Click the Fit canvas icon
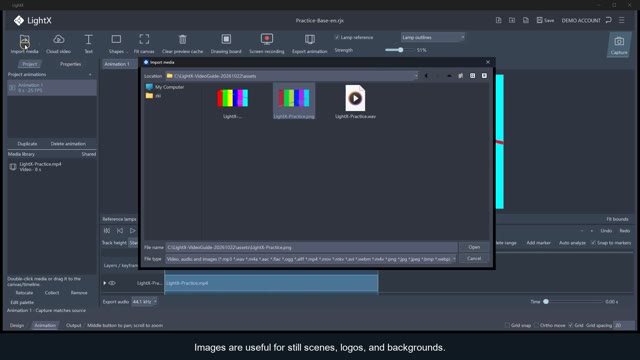 pos(144,39)
